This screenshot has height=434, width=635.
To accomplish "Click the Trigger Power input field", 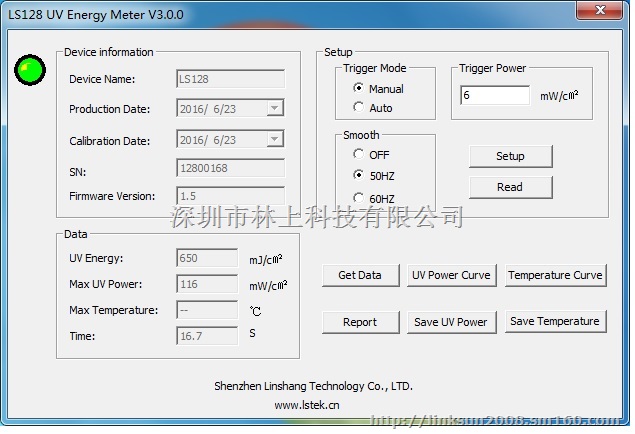I will coord(495,95).
